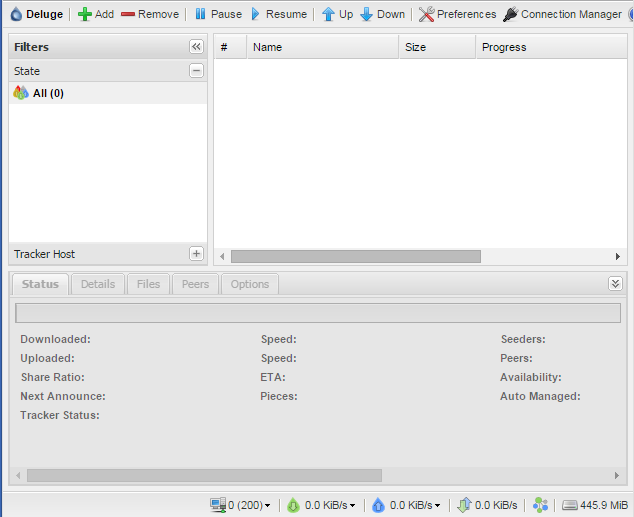
Task: Pause the selected torrent
Action: (217, 14)
